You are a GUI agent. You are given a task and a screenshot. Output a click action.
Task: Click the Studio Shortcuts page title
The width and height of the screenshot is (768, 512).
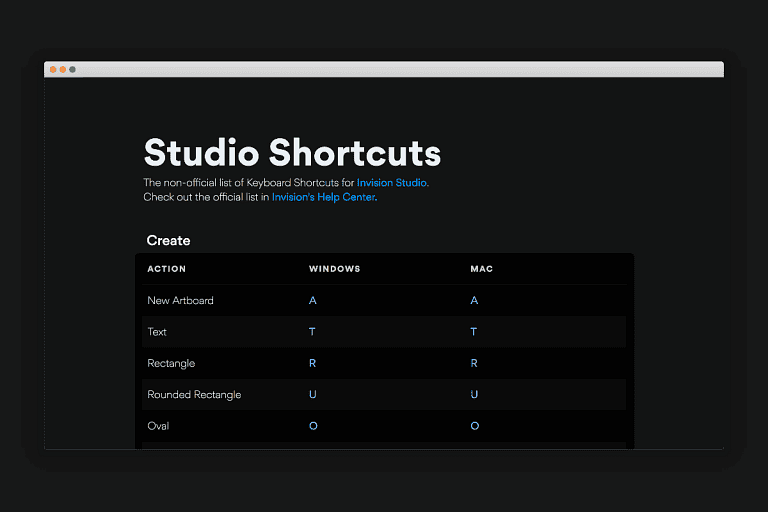click(292, 153)
